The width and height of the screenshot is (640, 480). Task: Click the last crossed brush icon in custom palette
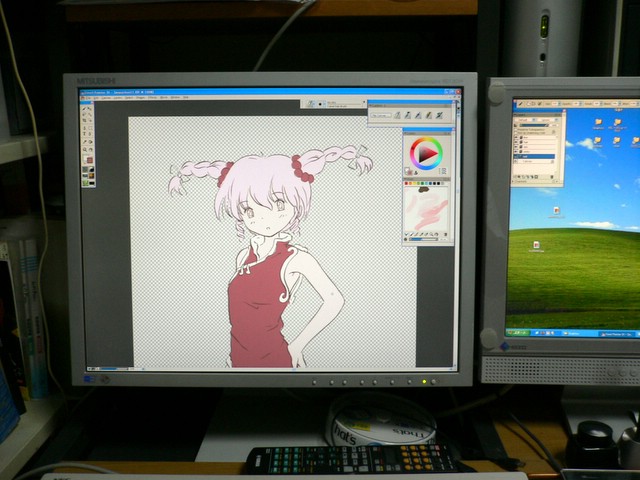coord(439,116)
